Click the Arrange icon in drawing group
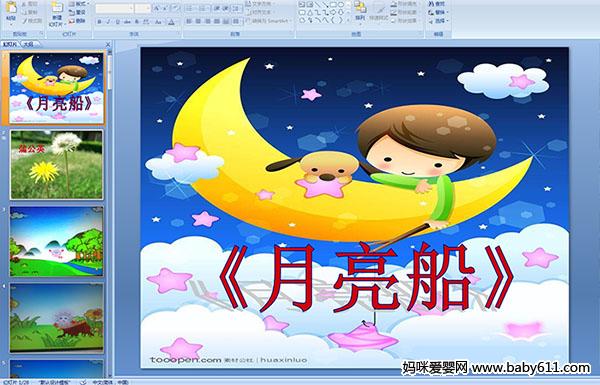Image resolution: width=600 pixels, height=385 pixels. (x=360, y=10)
